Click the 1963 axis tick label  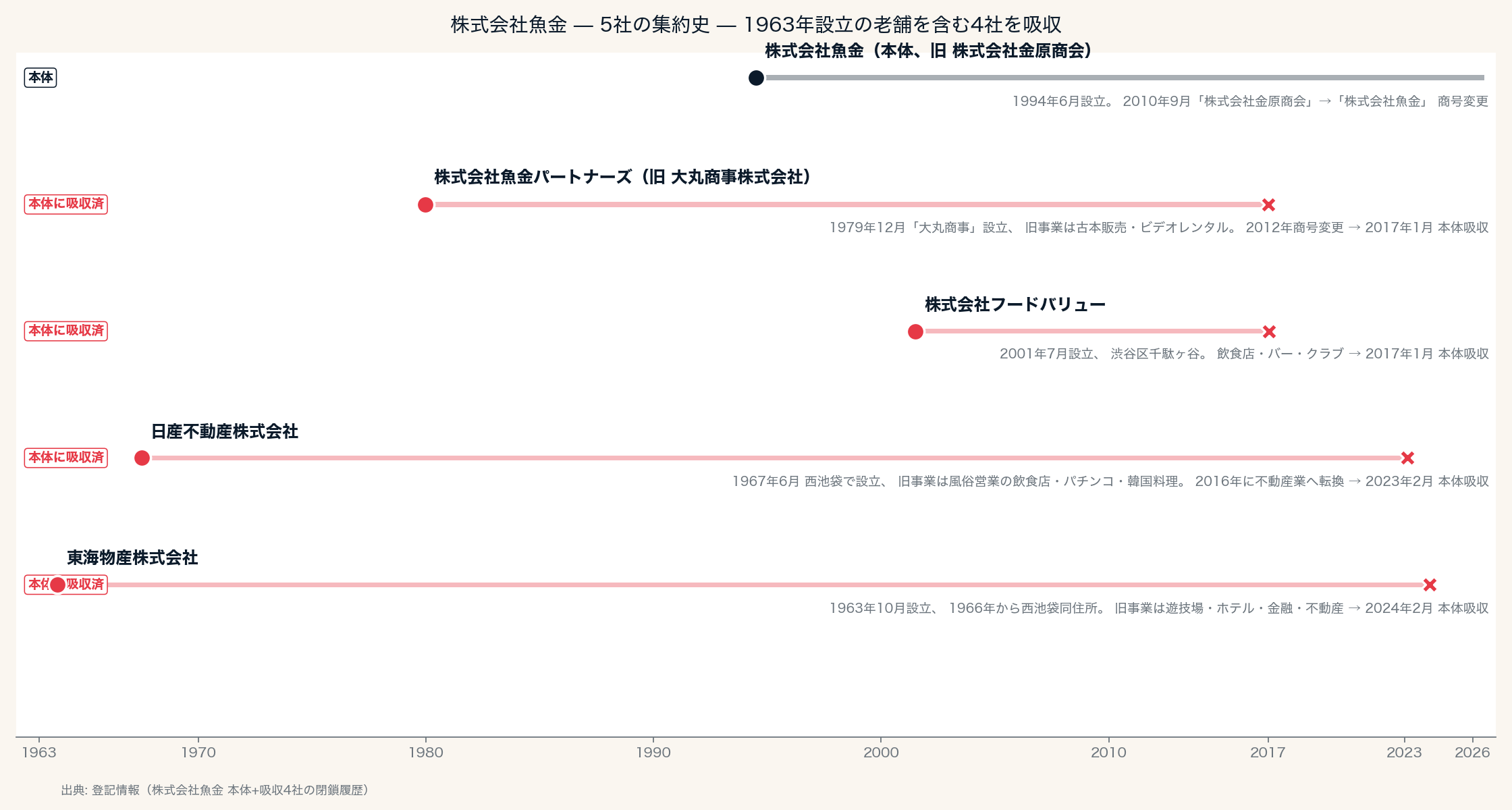pos(39,753)
